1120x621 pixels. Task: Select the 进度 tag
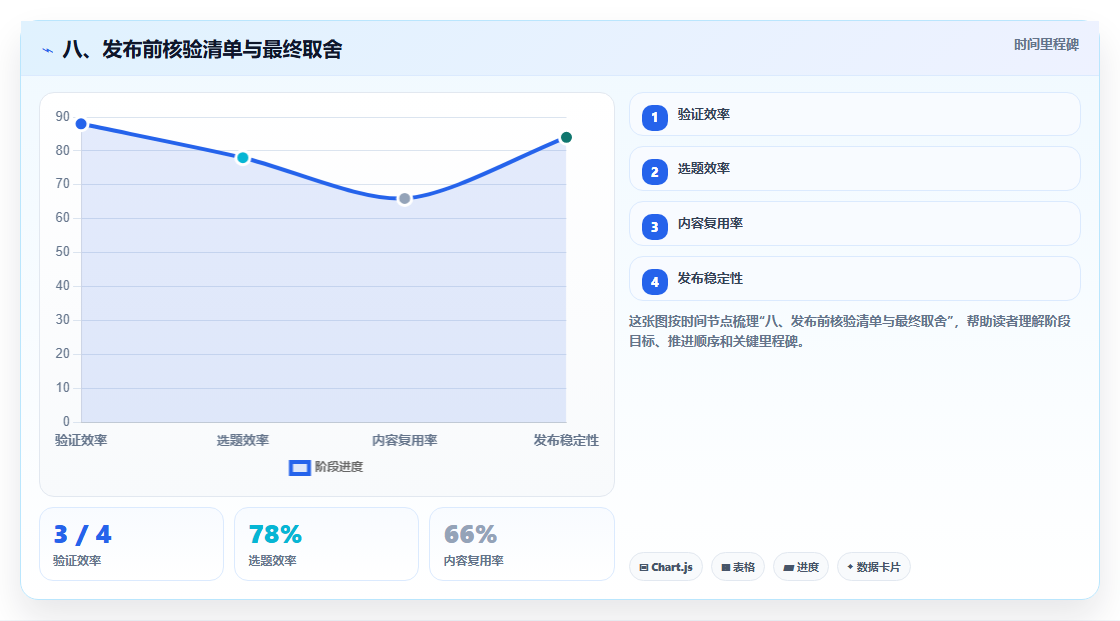(x=801, y=567)
